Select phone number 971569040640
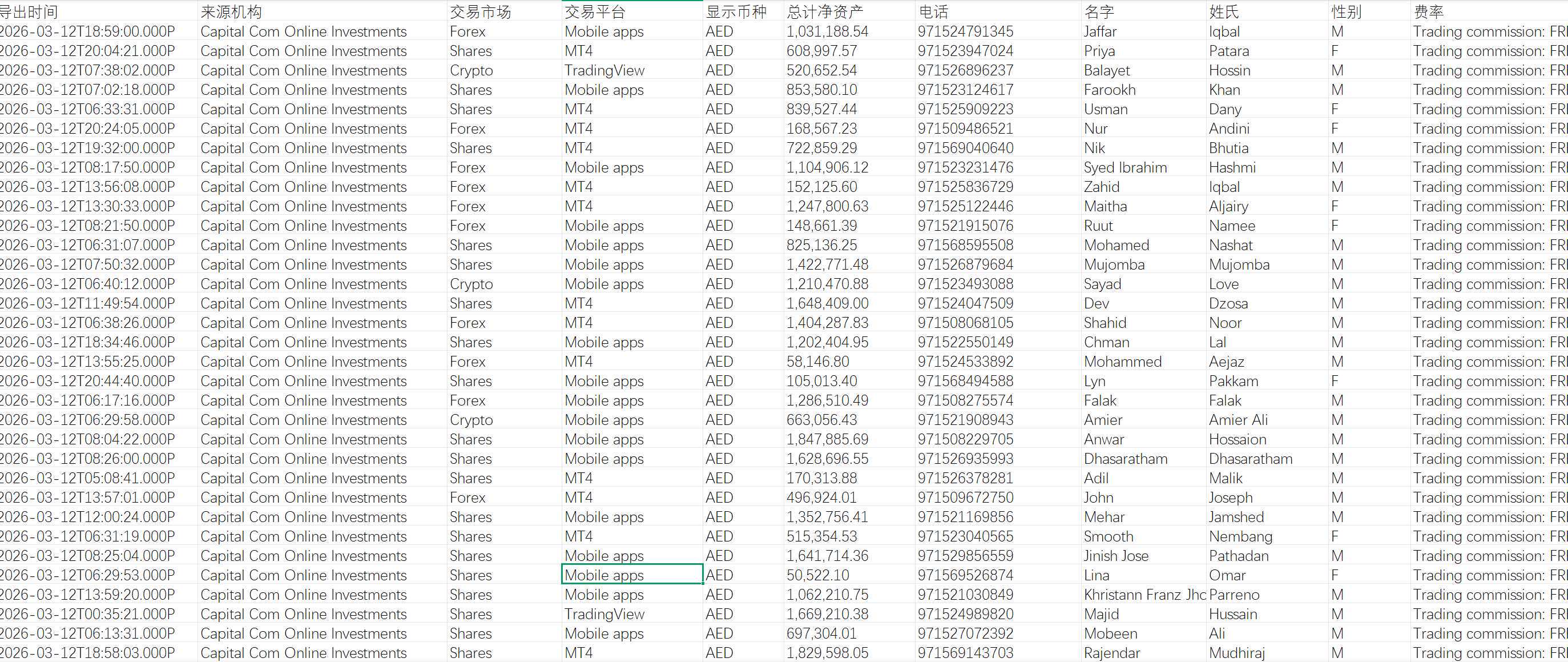The height and width of the screenshot is (662, 1568). [x=998, y=149]
